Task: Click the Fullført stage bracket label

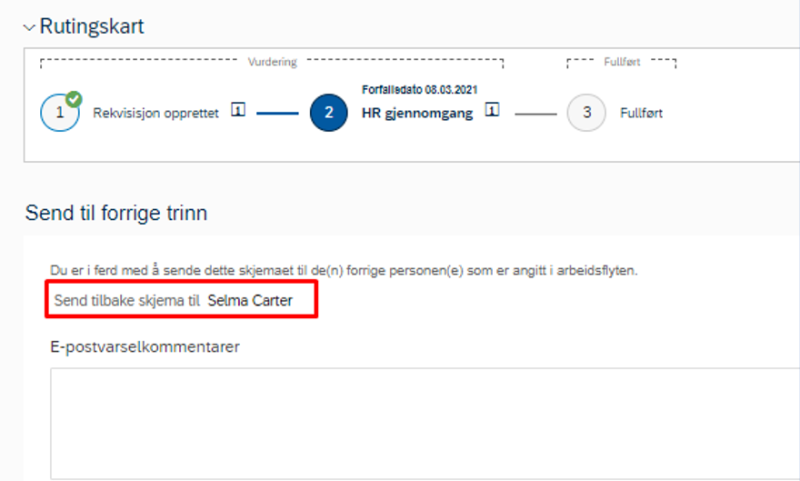Action: coord(622,62)
